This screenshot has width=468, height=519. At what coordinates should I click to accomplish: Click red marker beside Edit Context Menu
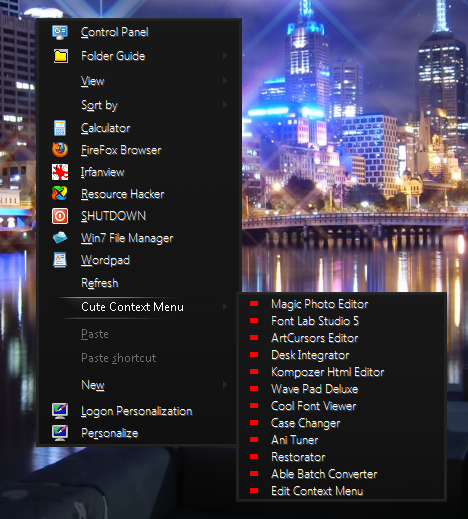coord(254,491)
